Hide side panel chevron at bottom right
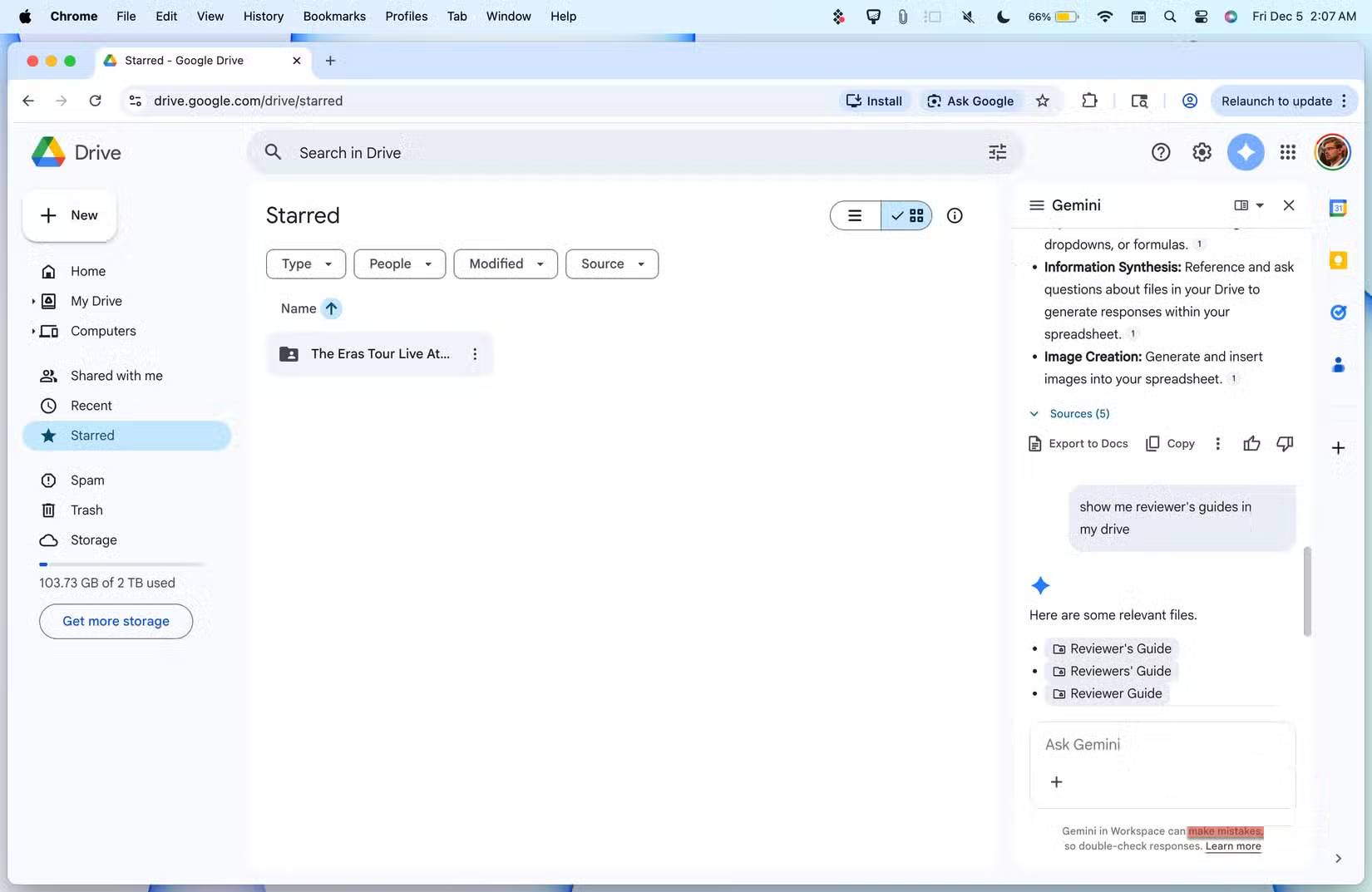Image resolution: width=1372 pixels, height=892 pixels. tap(1338, 859)
